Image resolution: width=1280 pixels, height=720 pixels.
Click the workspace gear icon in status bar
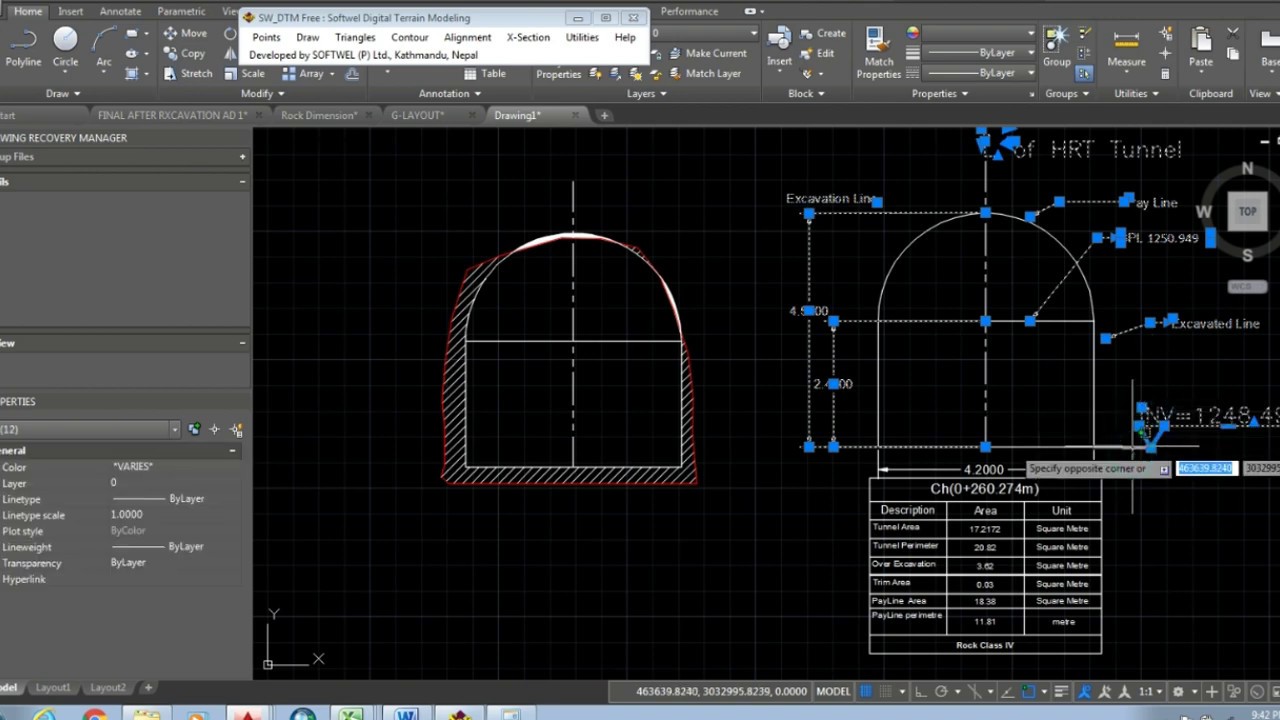[x=1178, y=691]
